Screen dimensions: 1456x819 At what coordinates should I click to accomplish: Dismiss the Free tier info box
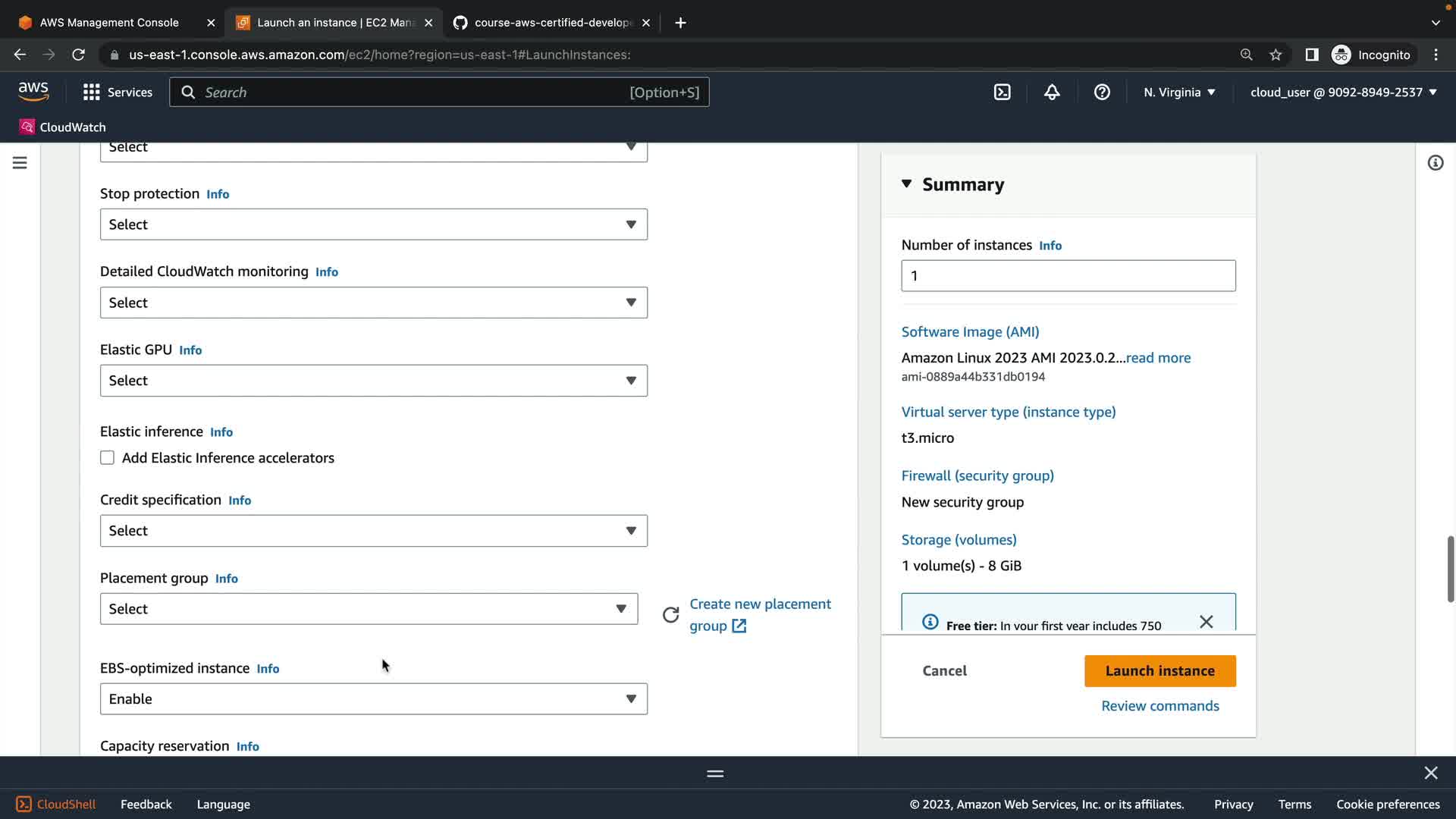[1206, 622]
